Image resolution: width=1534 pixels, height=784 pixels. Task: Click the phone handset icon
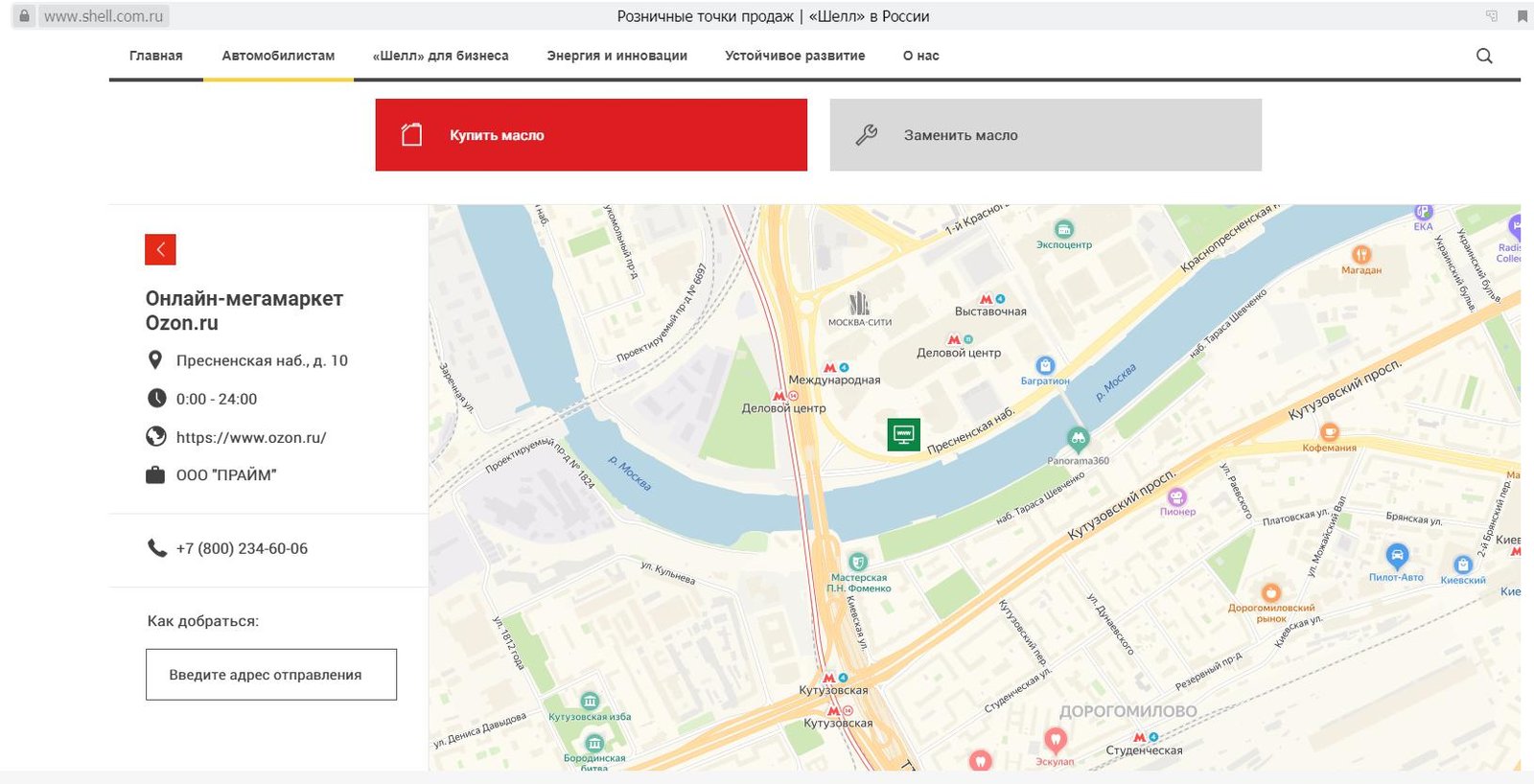[157, 547]
